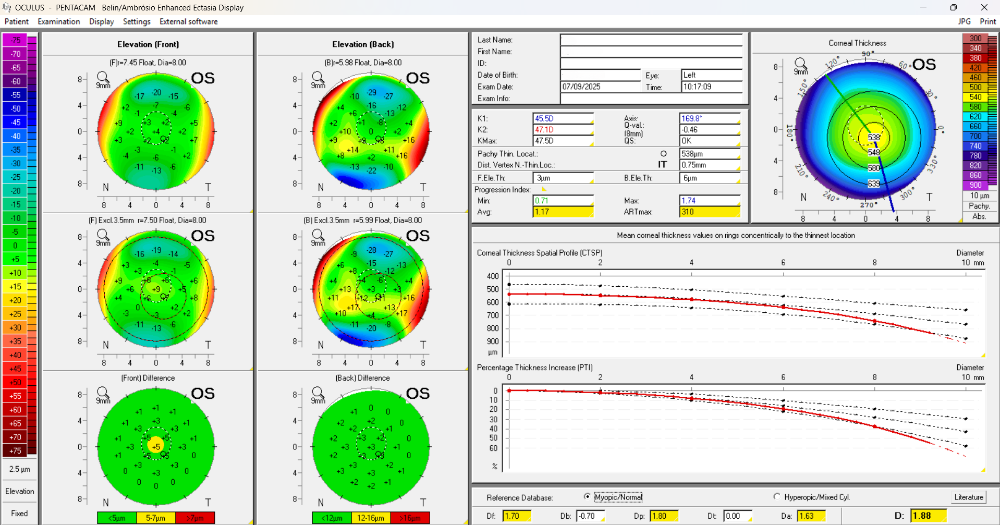Click the Literature button

pyautogui.click(x=968, y=496)
